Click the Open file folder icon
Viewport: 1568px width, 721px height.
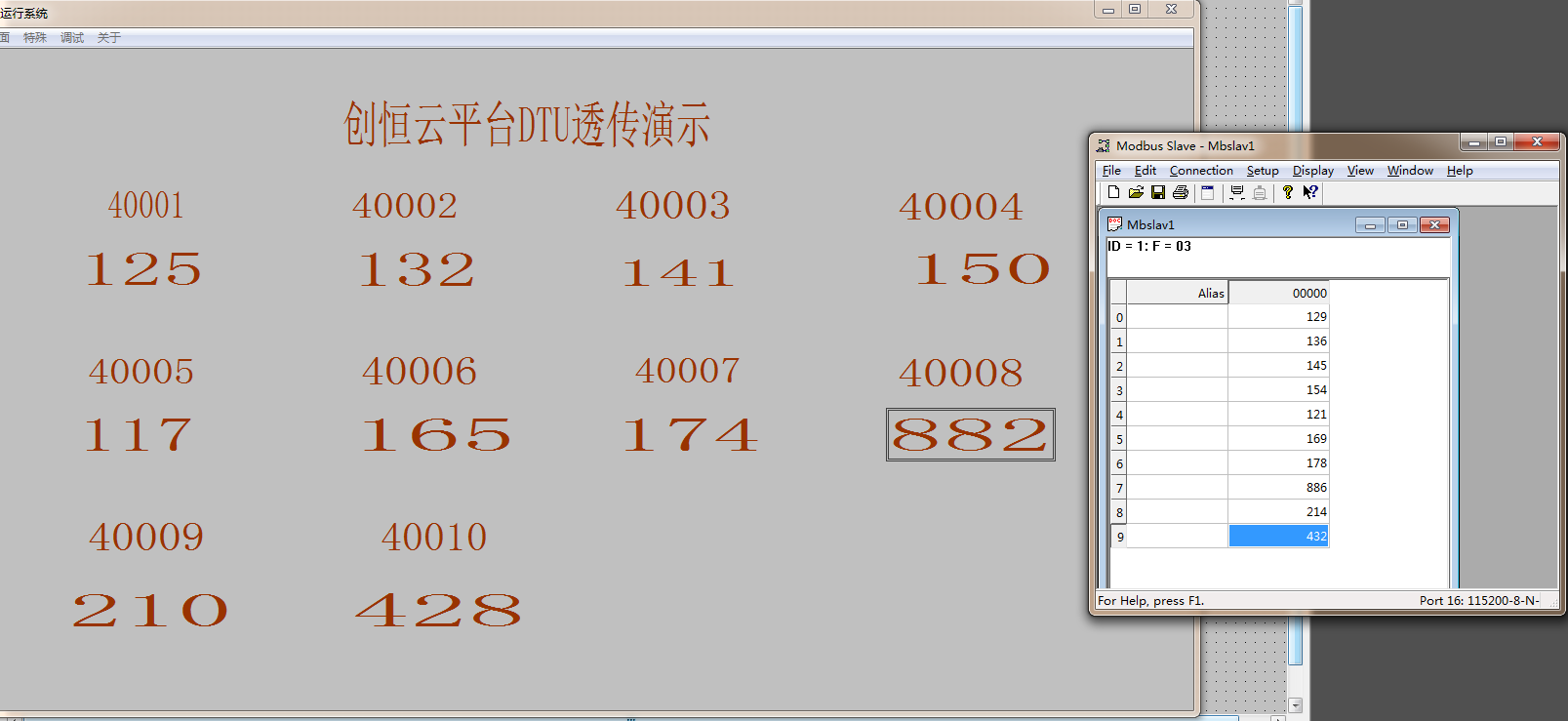pos(1136,193)
